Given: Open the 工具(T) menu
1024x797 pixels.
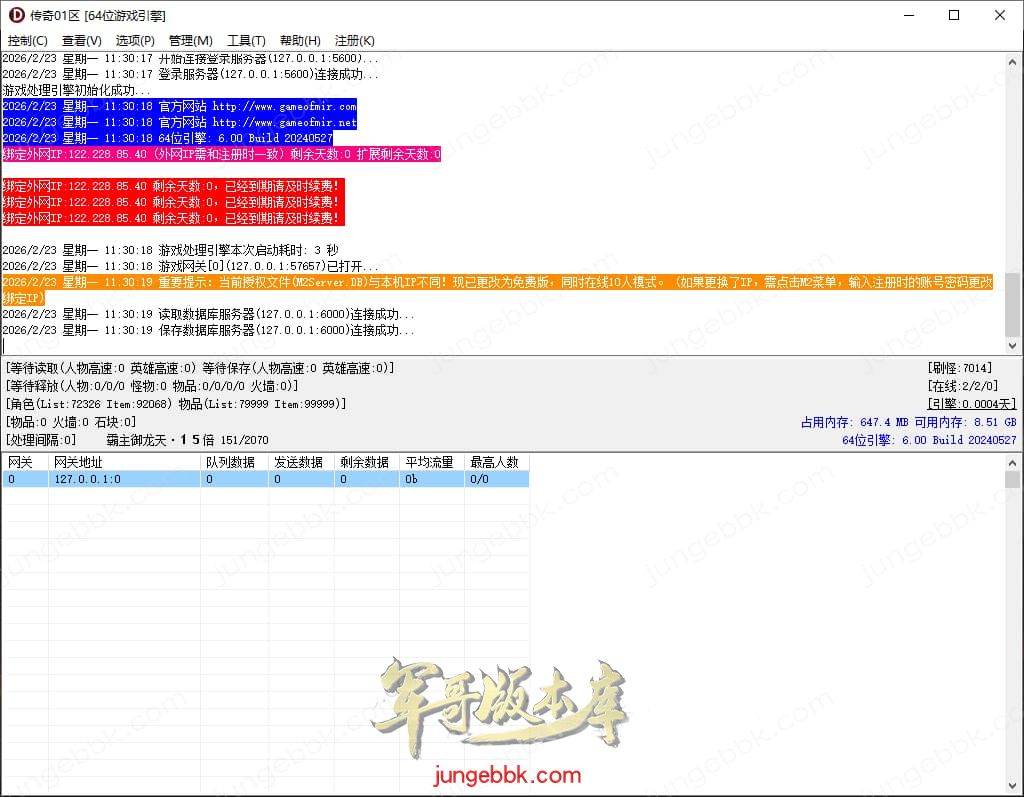Looking at the screenshot, I should (246, 41).
